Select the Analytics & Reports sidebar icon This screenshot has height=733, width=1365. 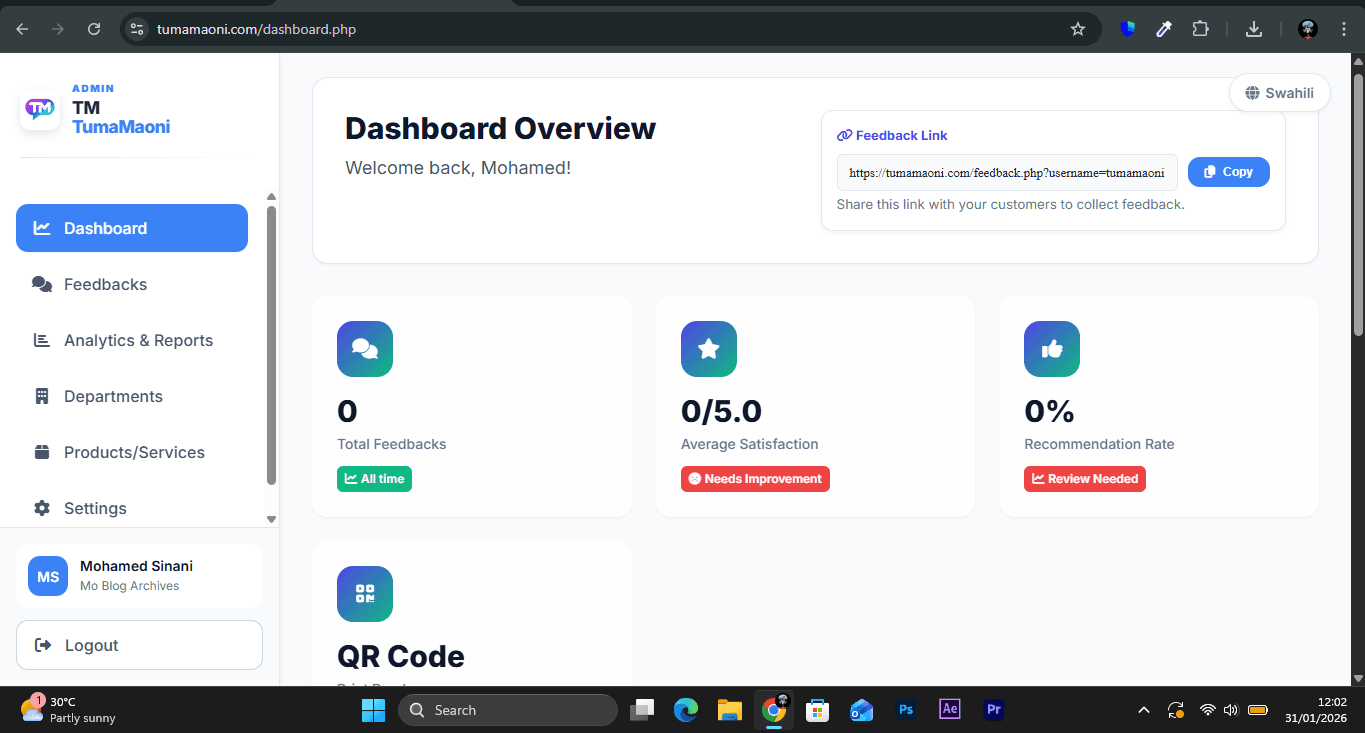pos(41,340)
